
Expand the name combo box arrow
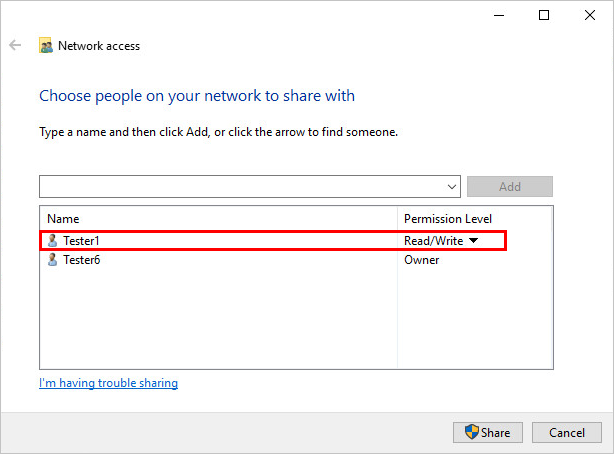click(451, 187)
